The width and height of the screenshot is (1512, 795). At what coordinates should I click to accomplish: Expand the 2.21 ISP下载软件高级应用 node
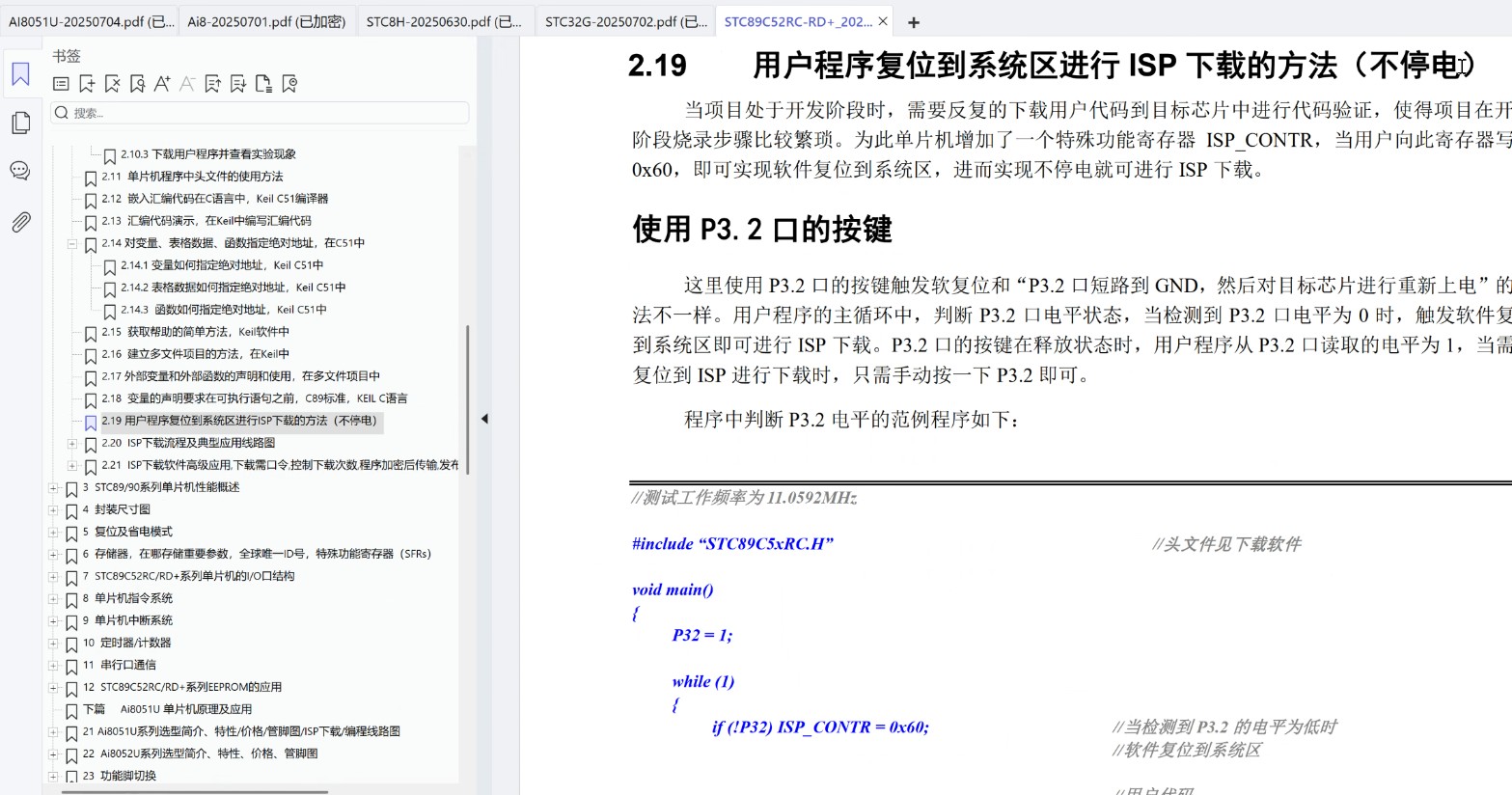(x=71, y=465)
